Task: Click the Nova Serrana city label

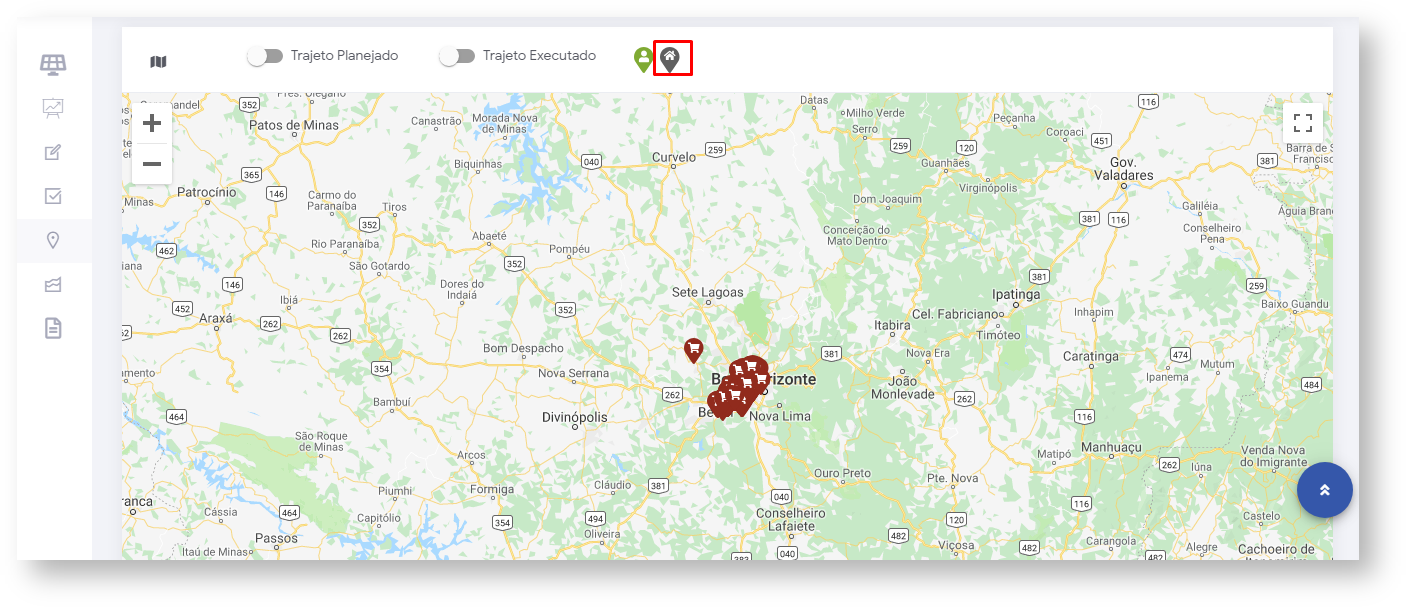Action: (x=573, y=373)
